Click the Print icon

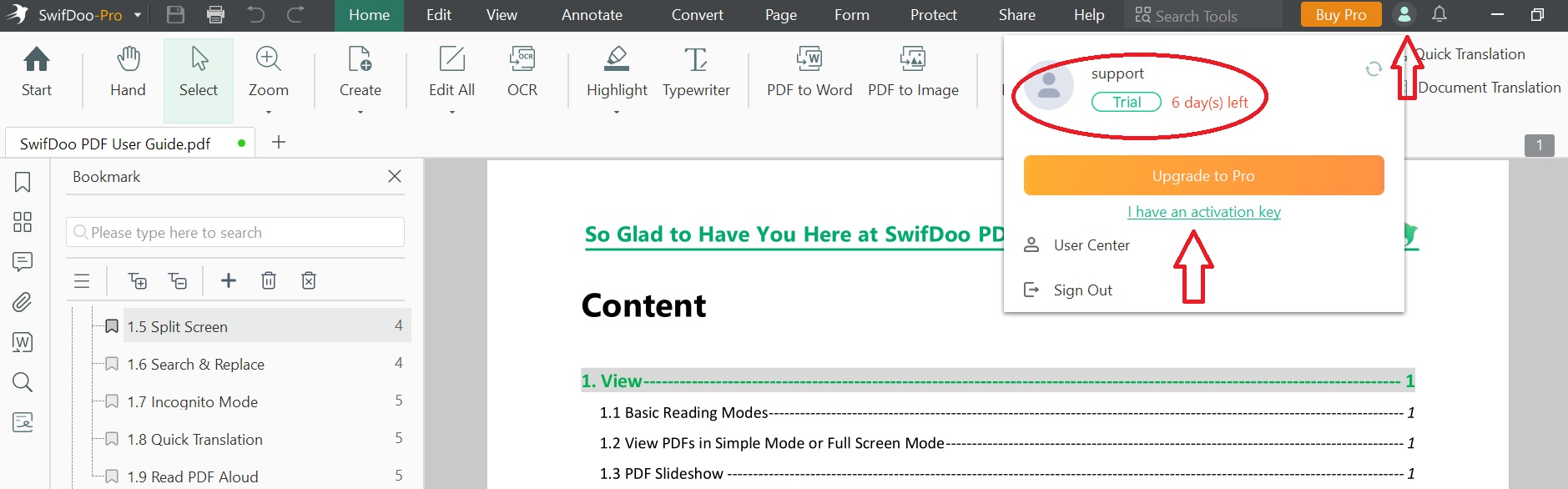point(215,15)
